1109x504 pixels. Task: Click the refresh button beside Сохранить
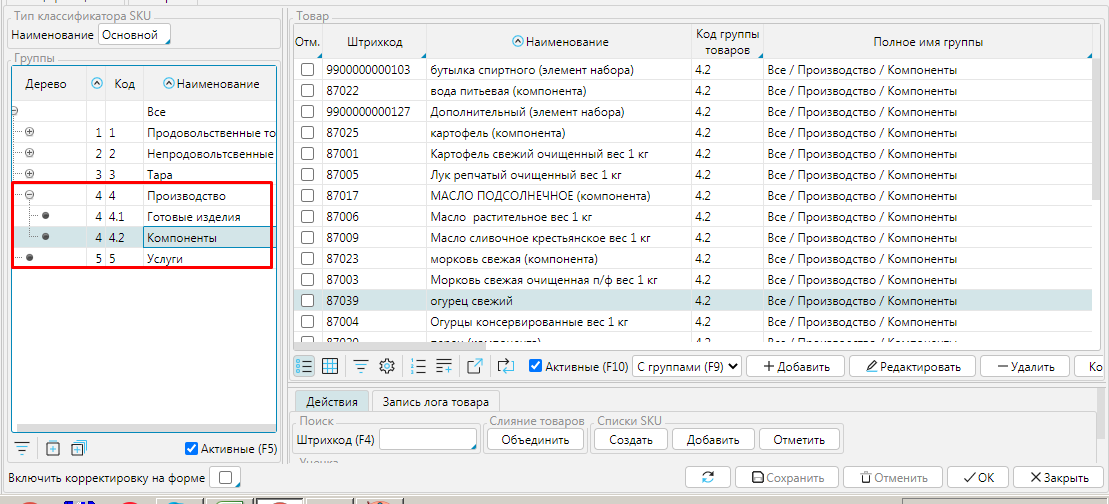tap(709, 478)
